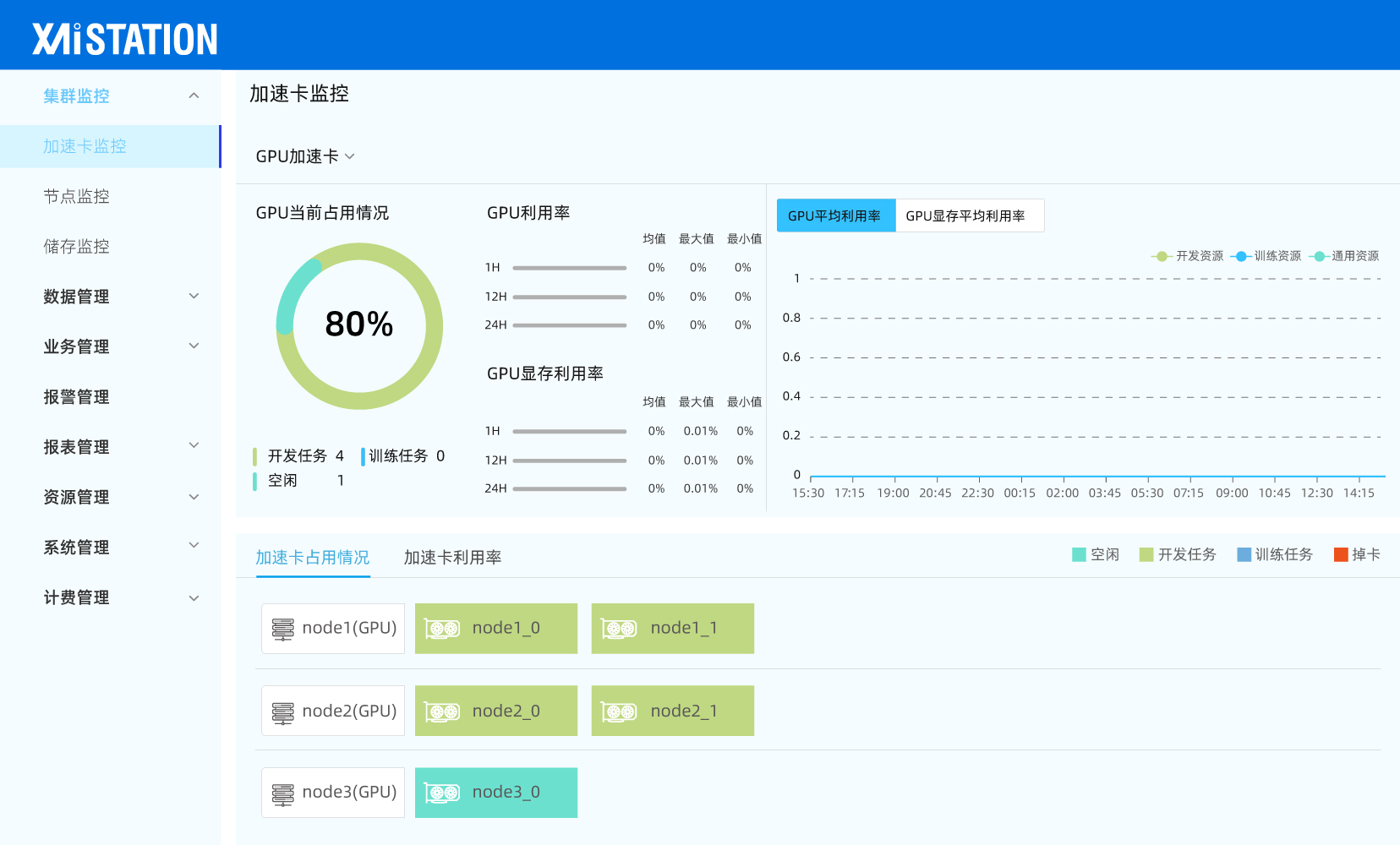Viewport: 1400px width, 845px height.
Task: Go to 储存监控 page
Action: (x=77, y=246)
